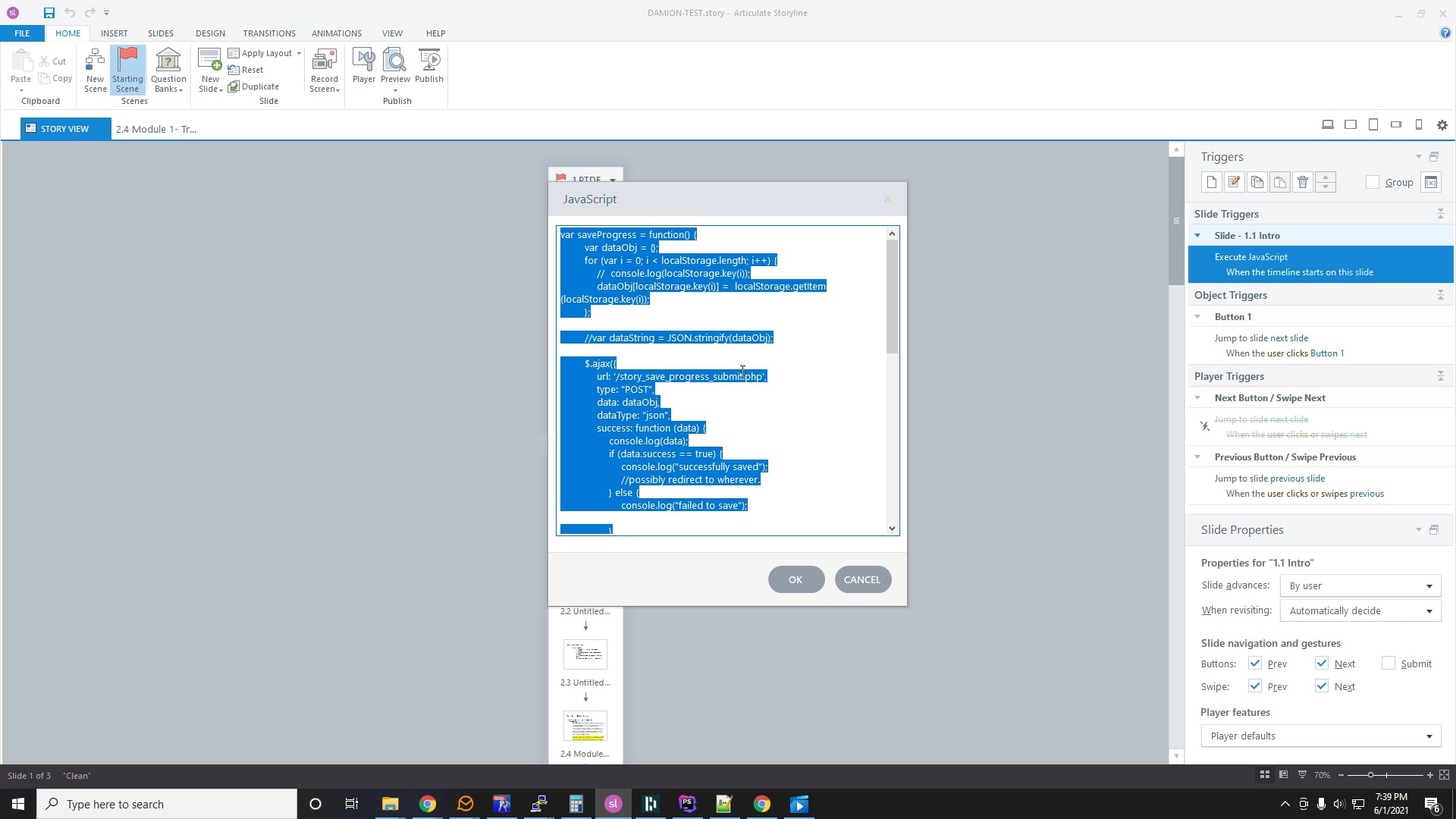Viewport: 1456px width, 819px height.
Task: Open the Question Banks icon
Action: pos(168,70)
